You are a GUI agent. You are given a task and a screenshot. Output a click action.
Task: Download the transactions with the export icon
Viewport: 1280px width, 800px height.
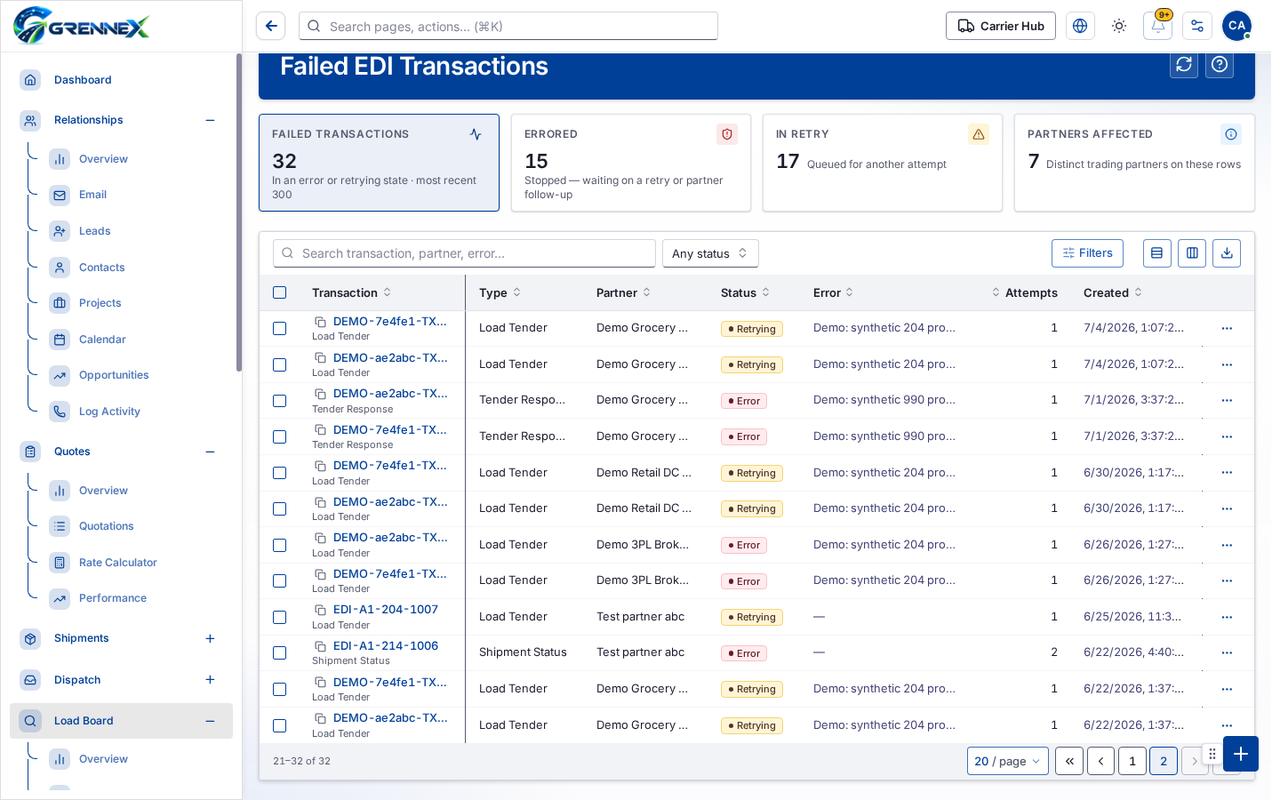click(1226, 253)
